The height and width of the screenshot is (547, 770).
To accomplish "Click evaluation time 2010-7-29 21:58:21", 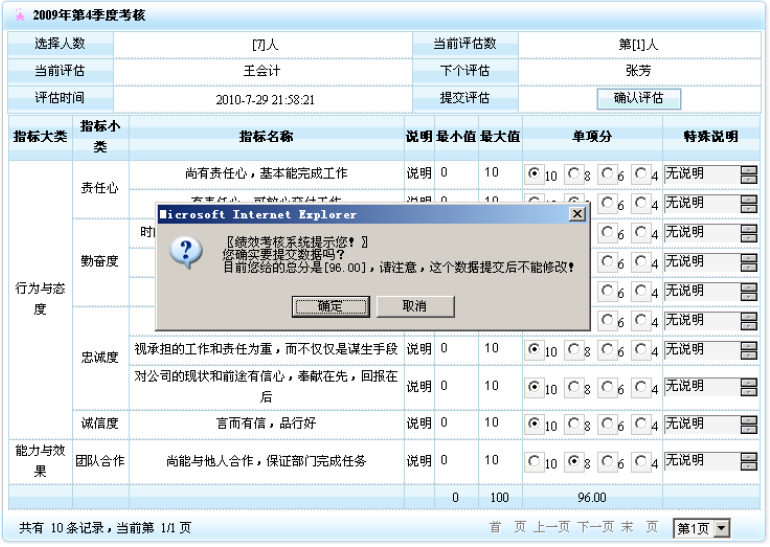I will [x=265, y=100].
